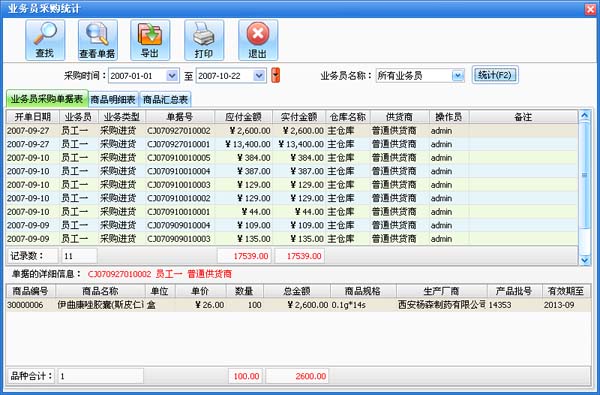Expand the end date 2007-10-22 dropdown
600x395 pixels.
pyautogui.click(x=259, y=76)
